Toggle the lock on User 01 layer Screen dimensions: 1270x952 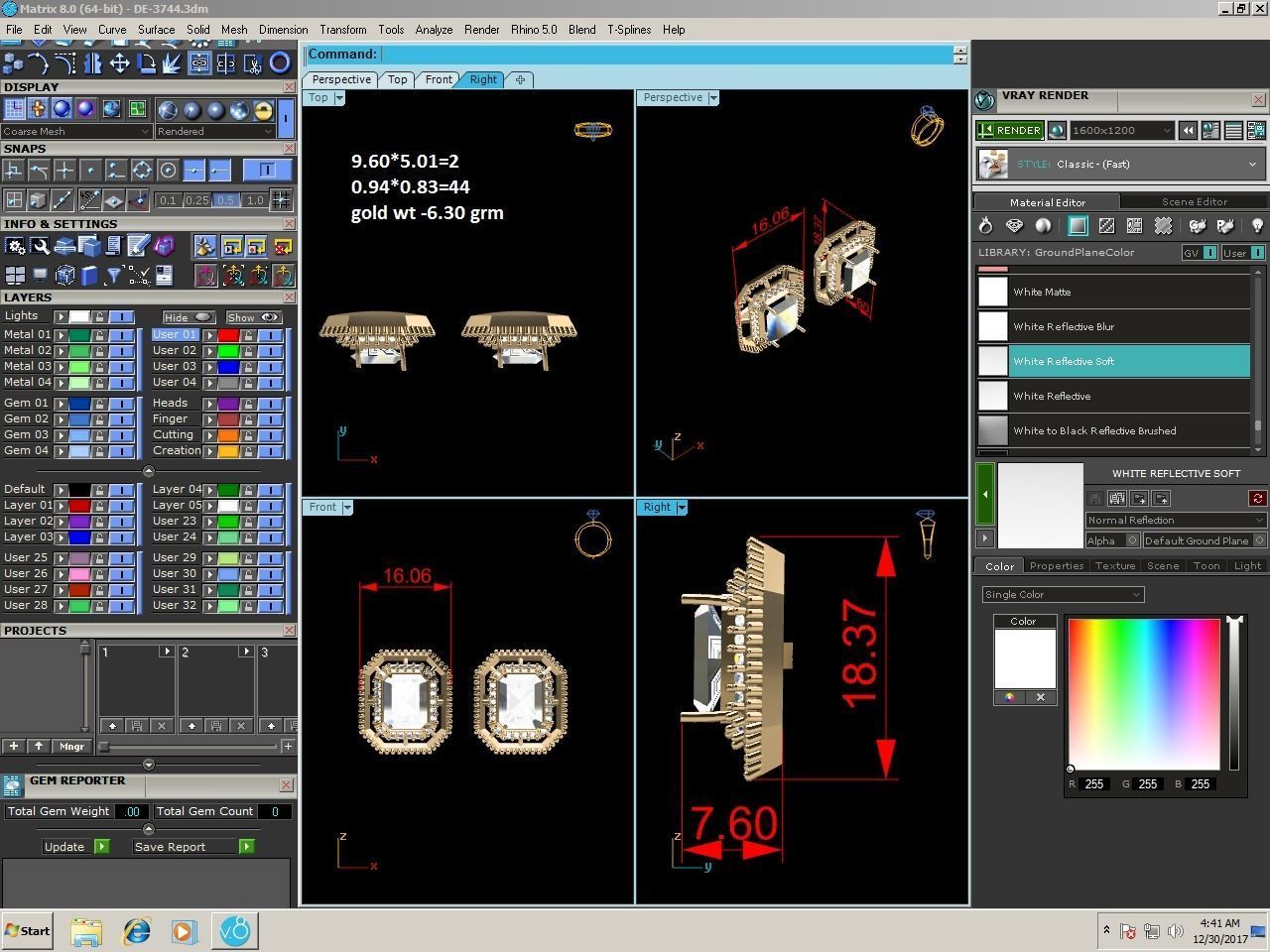(248, 335)
